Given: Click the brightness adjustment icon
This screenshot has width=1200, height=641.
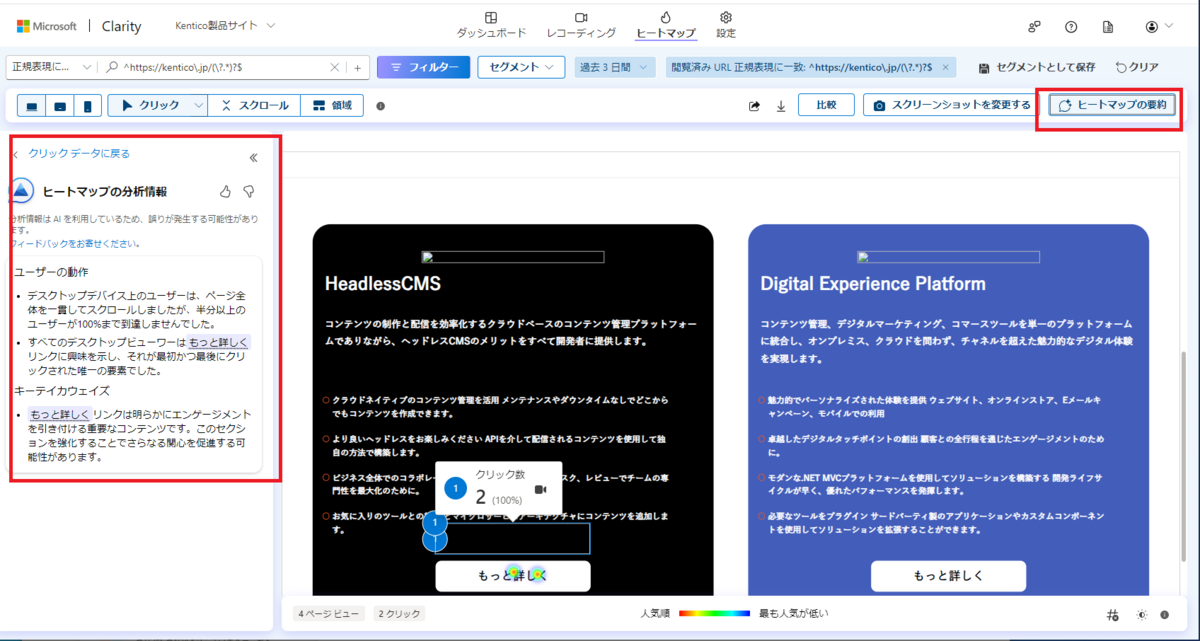Looking at the screenshot, I should point(1143,614).
